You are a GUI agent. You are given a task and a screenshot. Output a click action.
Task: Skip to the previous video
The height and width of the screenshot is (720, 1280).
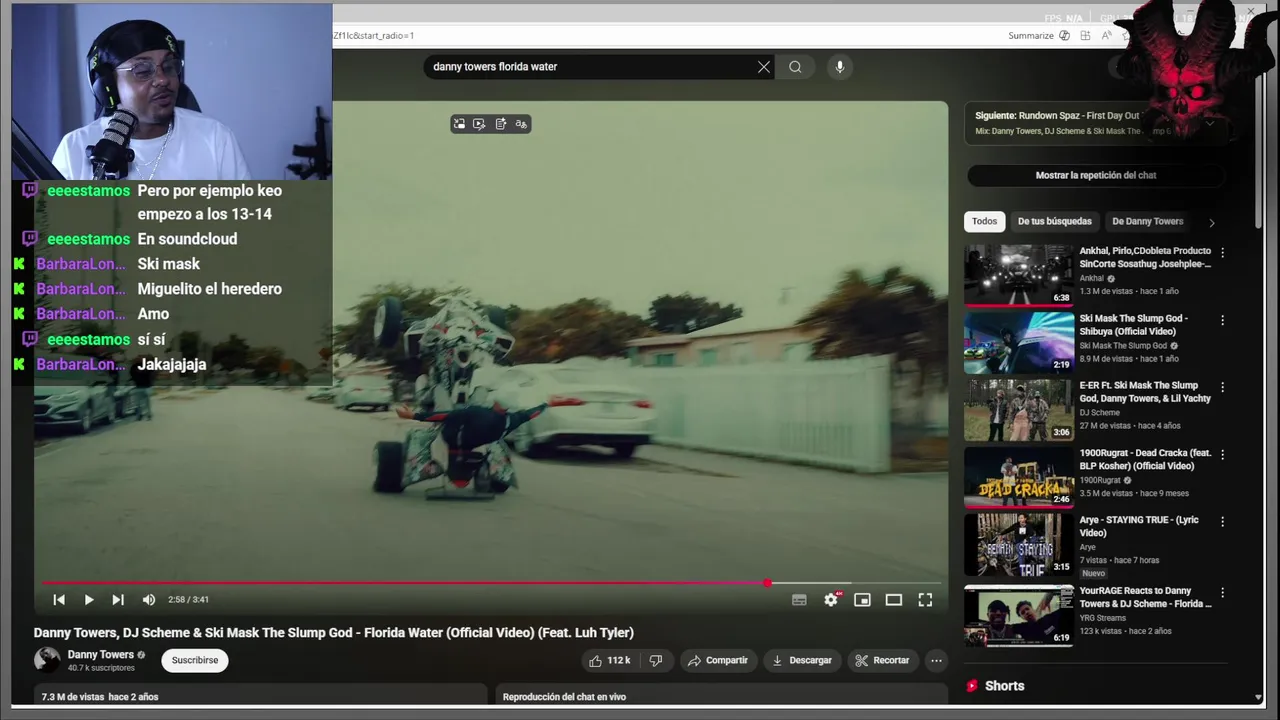tap(59, 600)
